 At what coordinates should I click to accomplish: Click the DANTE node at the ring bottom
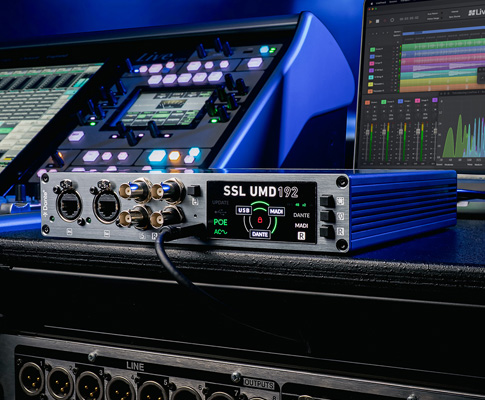point(260,234)
